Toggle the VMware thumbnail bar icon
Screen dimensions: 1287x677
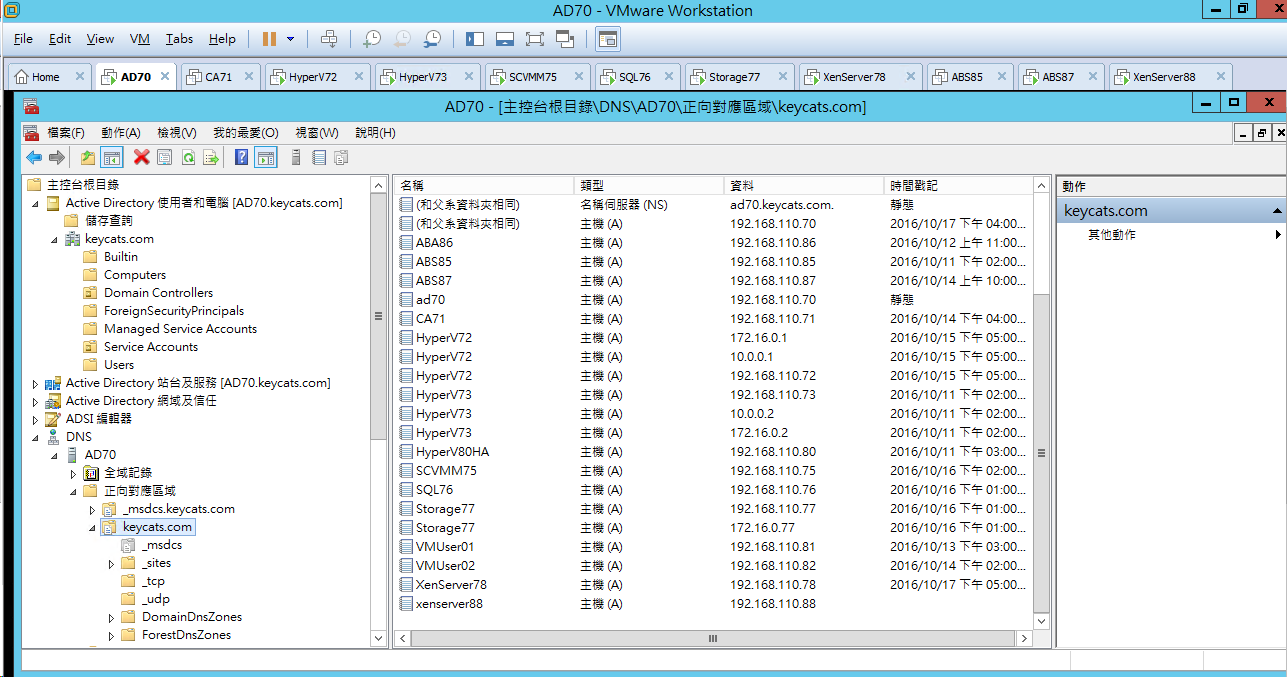coord(505,39)
